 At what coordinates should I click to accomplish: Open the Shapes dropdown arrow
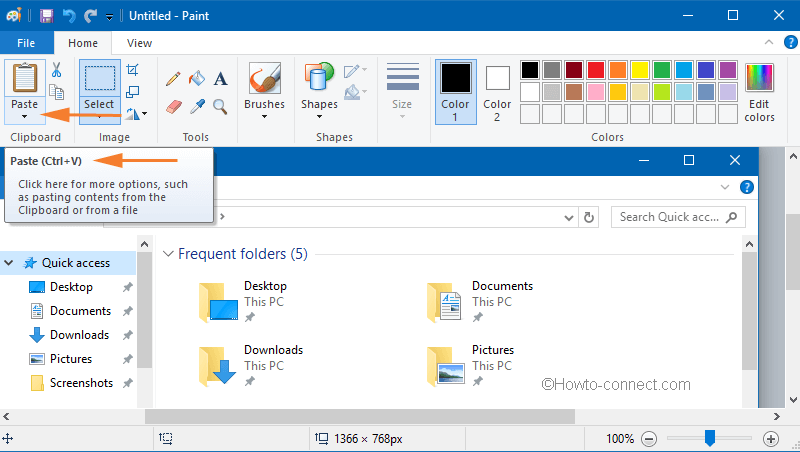[x=319, y=117]
